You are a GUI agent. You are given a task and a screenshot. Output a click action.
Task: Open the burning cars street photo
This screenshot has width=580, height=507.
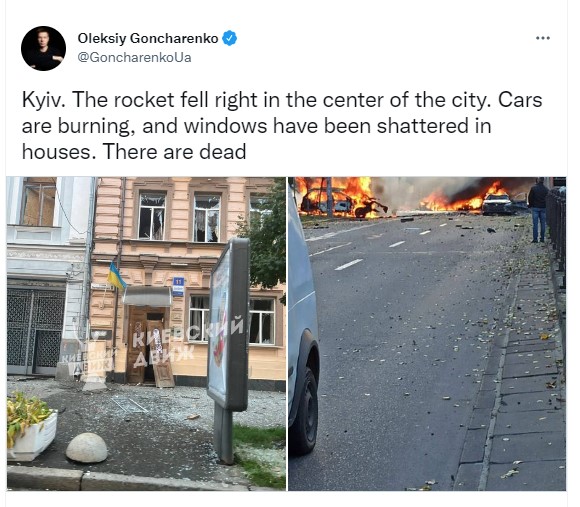pyautogui.click(x=427, y=334)
